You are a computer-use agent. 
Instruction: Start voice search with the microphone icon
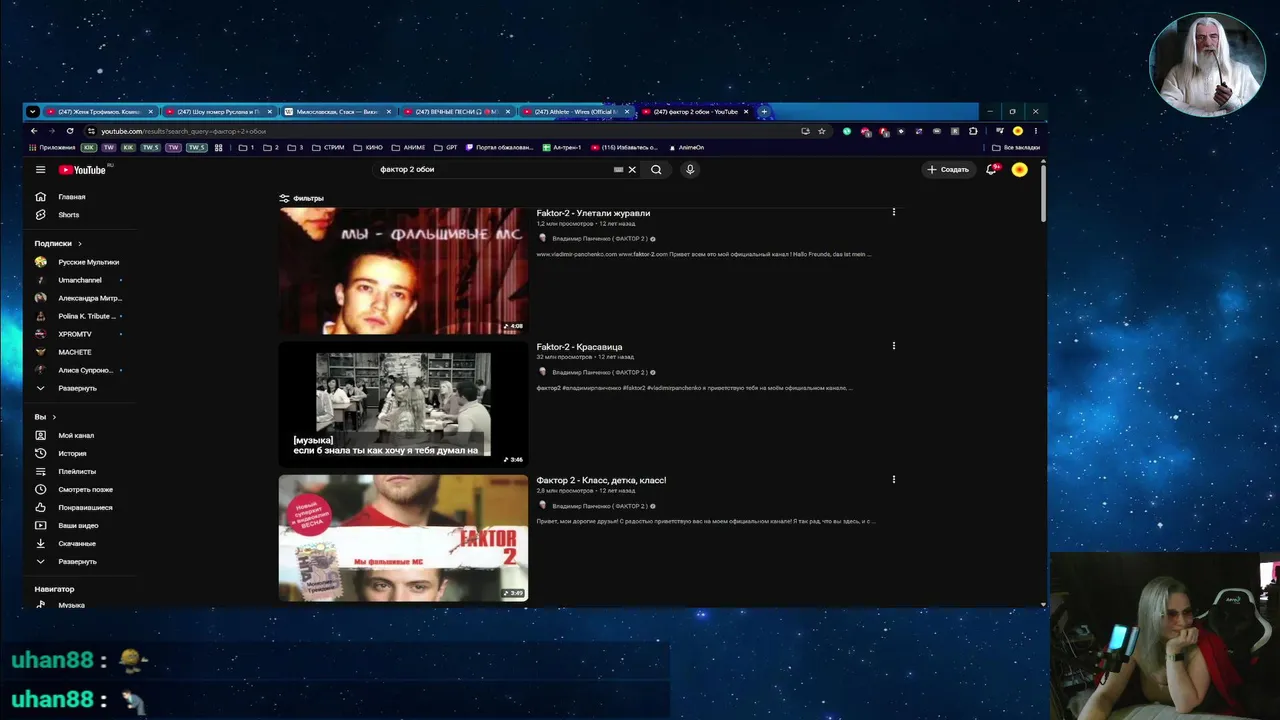[690, 170]
